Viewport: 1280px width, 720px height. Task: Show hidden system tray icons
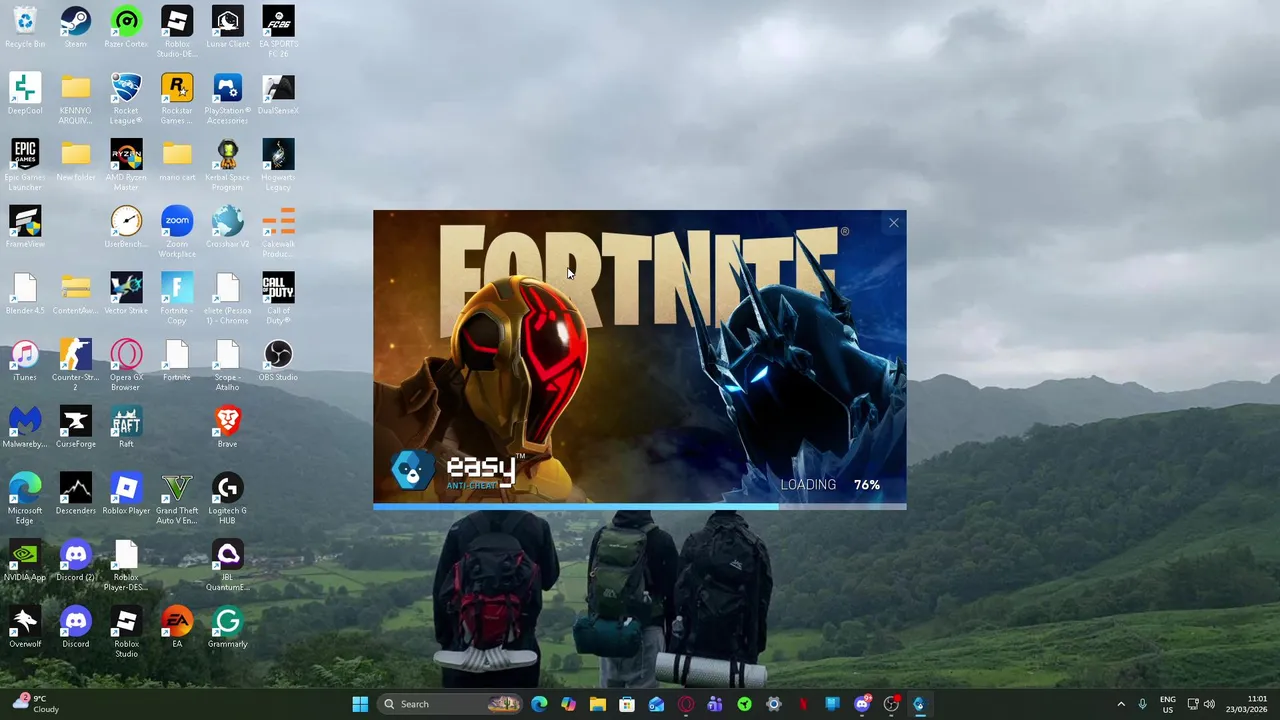[1121, 704]
